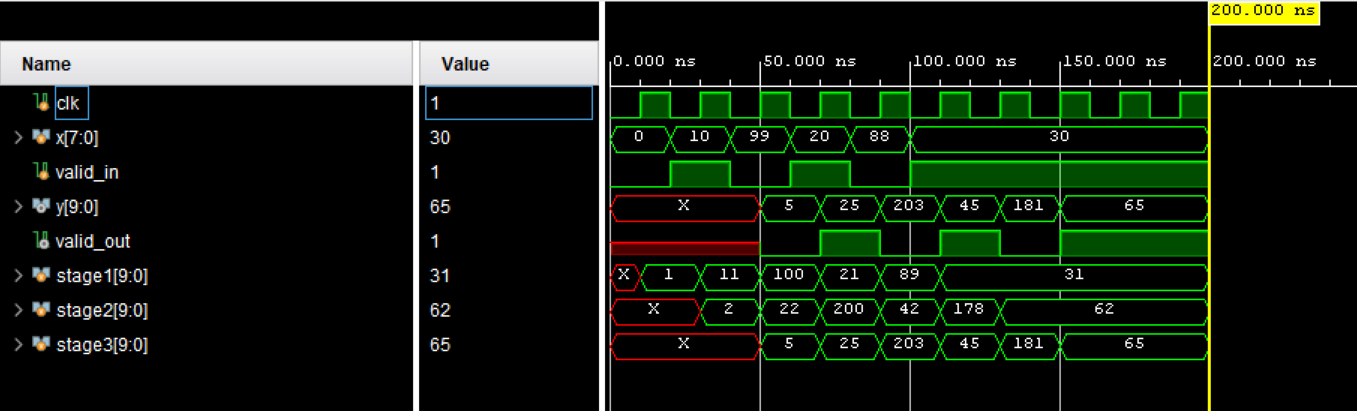This screenshot has width=1357, height=411.
Task: Click the clk signal icon
Action: pyautogui.click(x=41, y=102)
